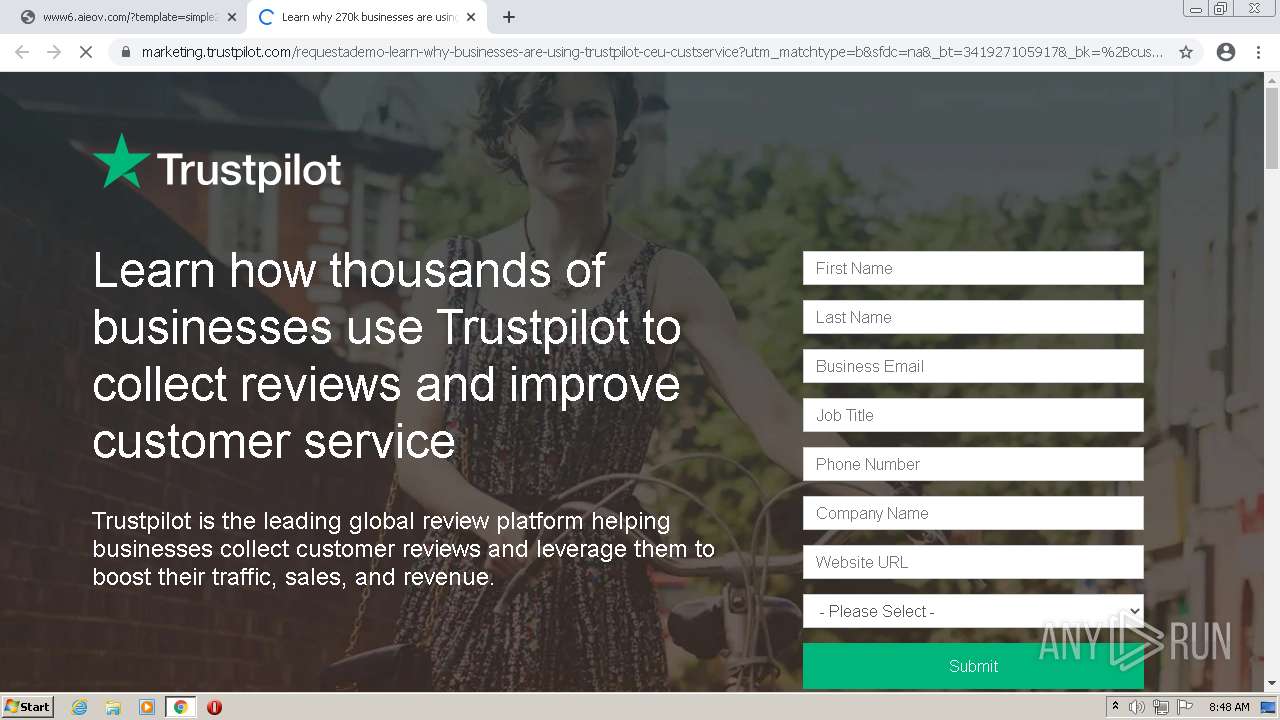The image size is (1280, 720).
Task: Click the Learn how thousands of businesses headline
Action: pos(387,355)
